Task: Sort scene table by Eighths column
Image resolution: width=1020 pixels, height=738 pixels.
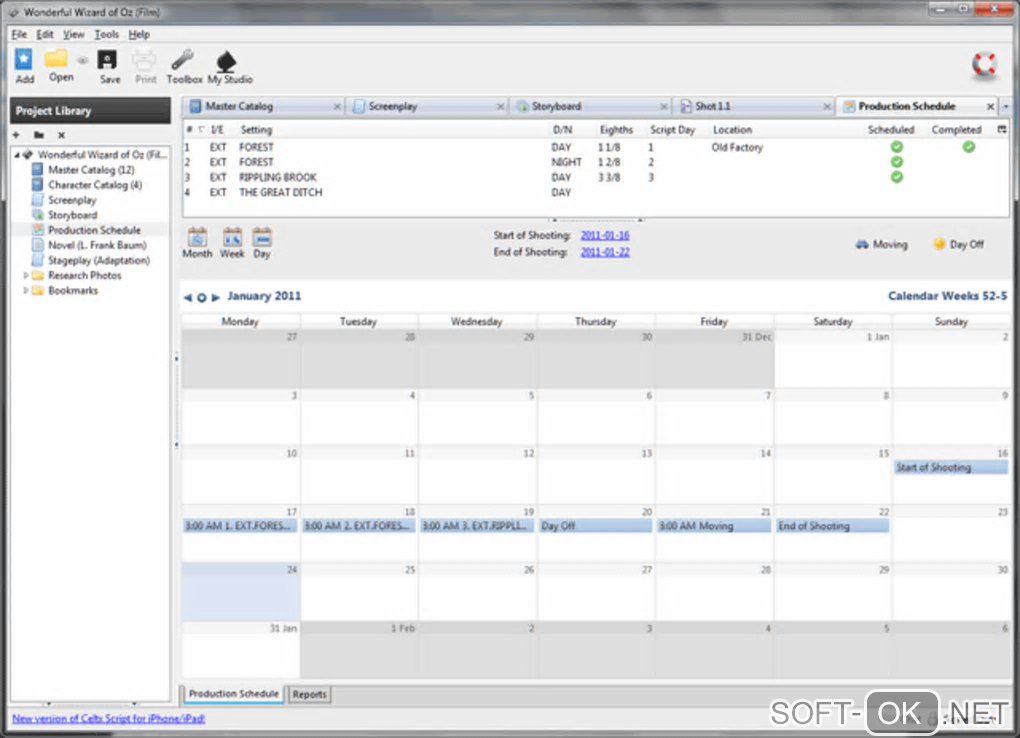Action: (616, 130)
